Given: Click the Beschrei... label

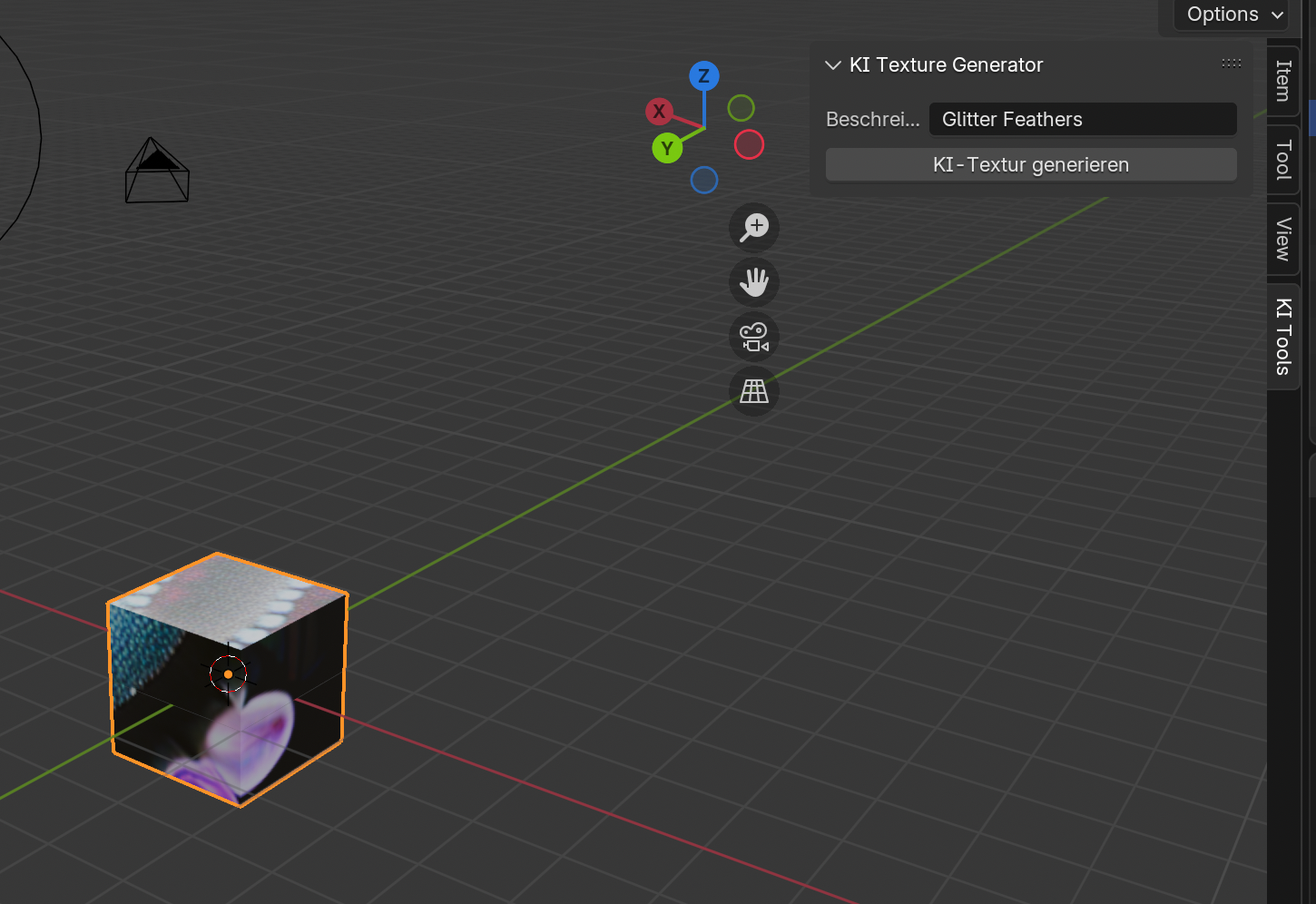Looking at the screenshot, I should coord(873,120).
